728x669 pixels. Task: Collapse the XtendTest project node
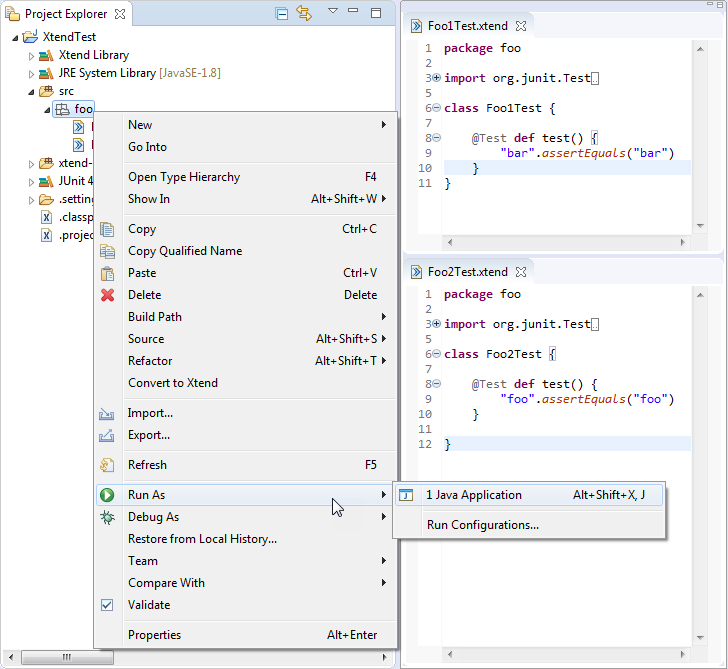click(x=15, y=38)
